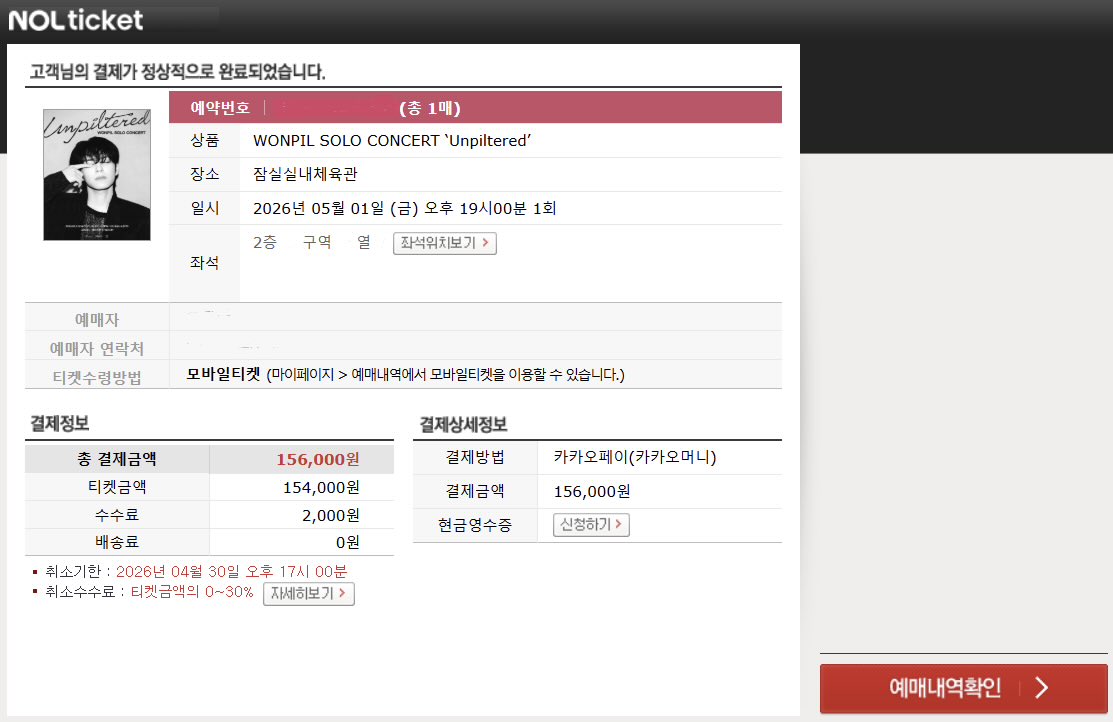This screenshot has height=722, width=1113.
Task: Select the 모바일티켓 delivery method text
Action: coord(223,374)
